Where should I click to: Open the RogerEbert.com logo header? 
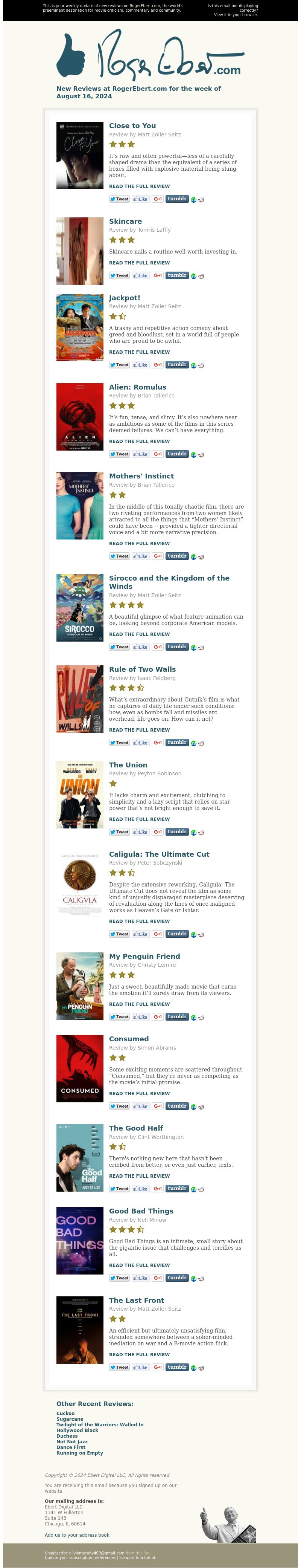[150, 55]
